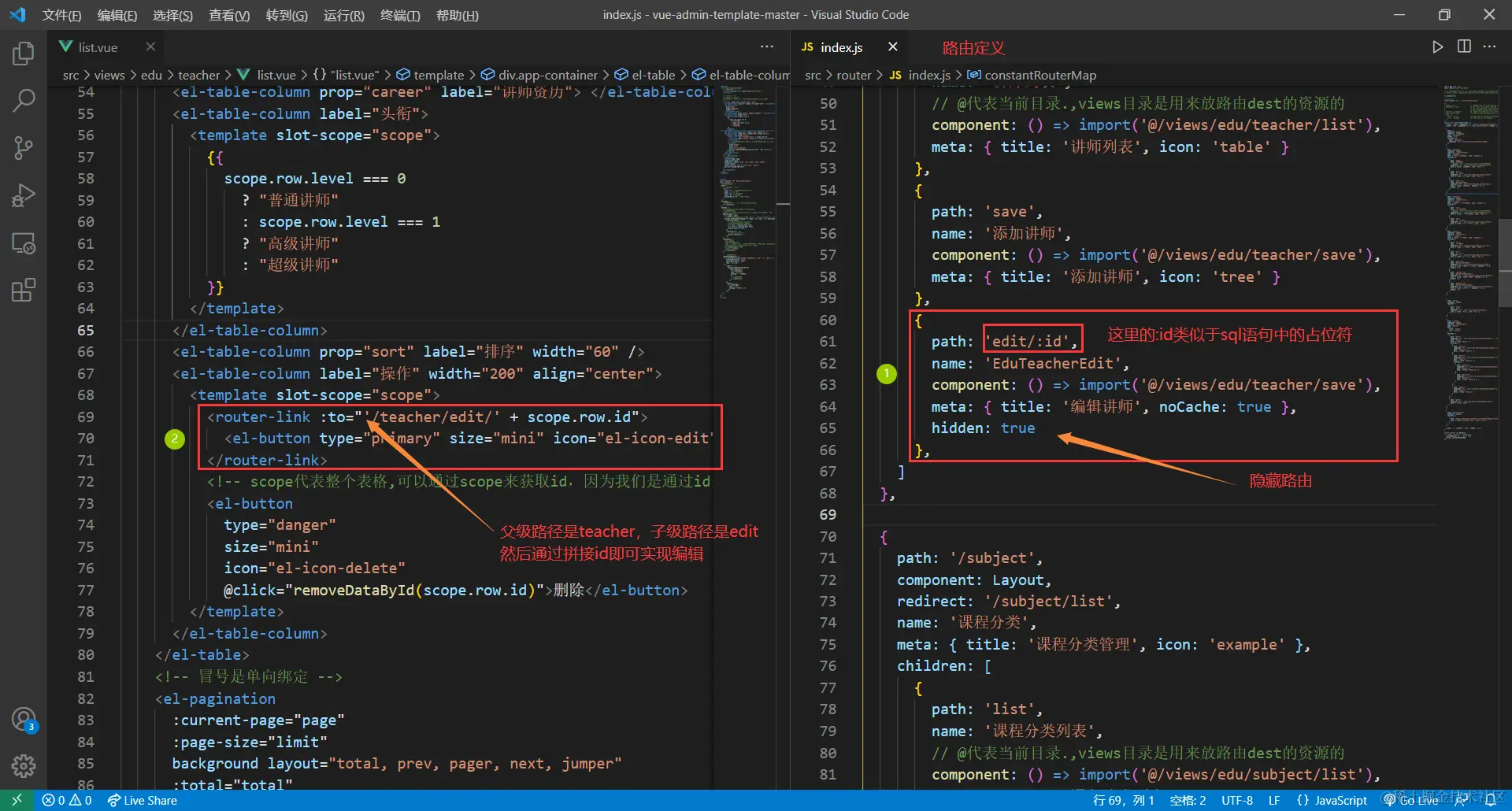Close the list.vue editor tab

[150, 47]
